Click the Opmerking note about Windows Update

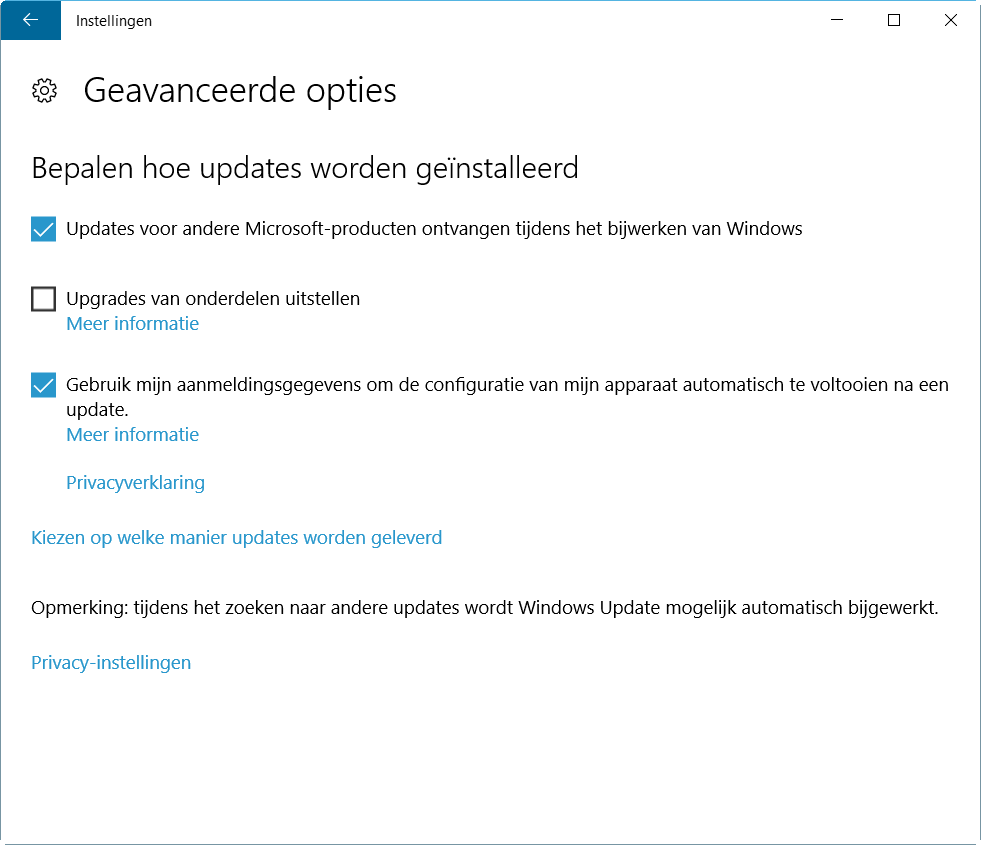(x=485, y=608)
